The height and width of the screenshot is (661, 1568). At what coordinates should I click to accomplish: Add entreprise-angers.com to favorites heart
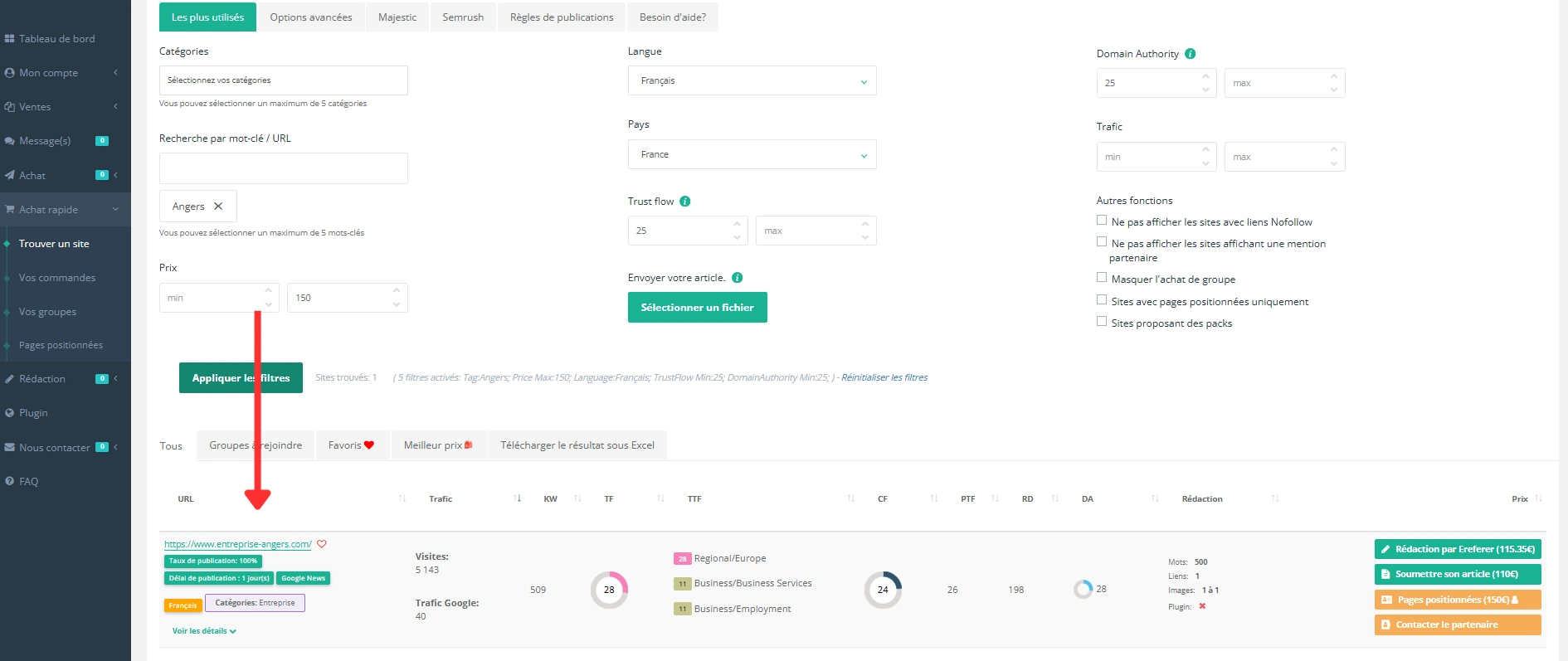322,544
